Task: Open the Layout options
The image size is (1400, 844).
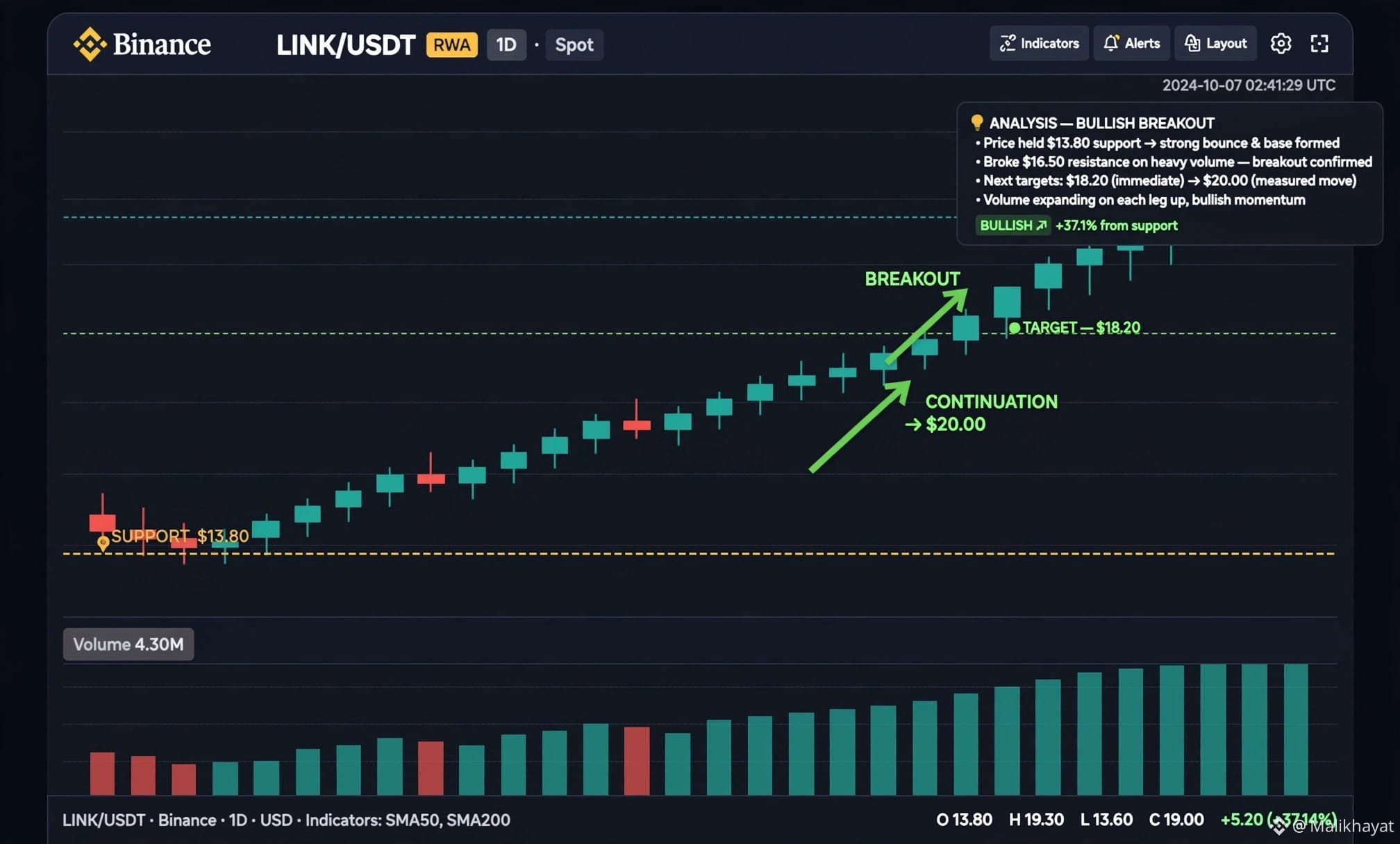Action: coord(1215,44)
